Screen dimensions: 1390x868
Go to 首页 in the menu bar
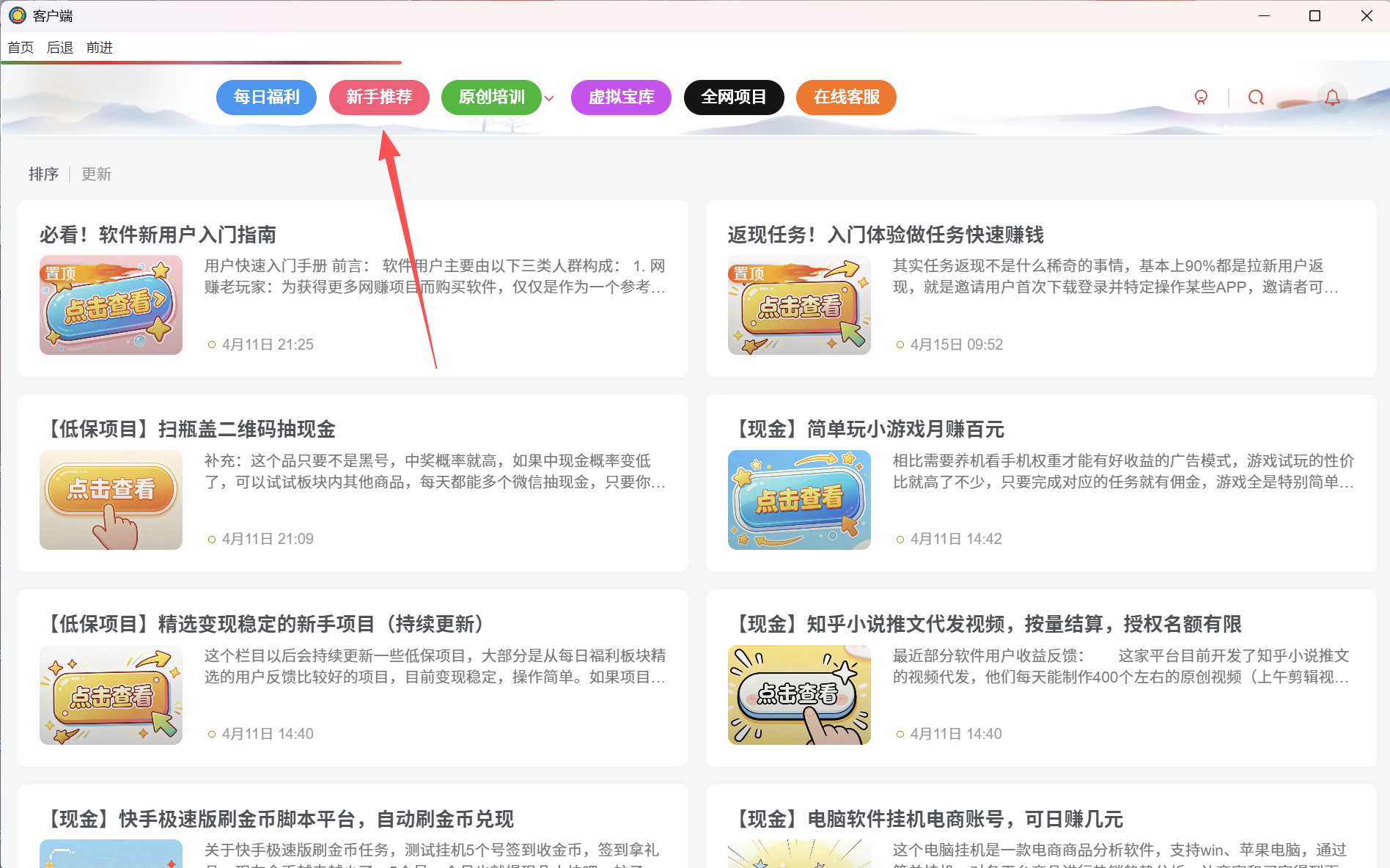(21, 48)
